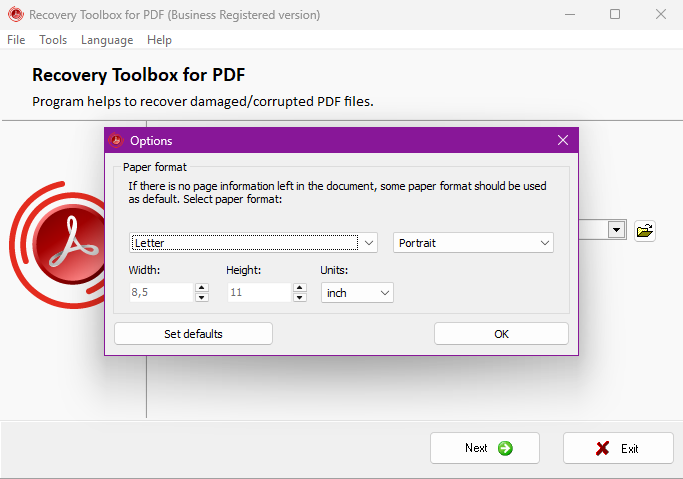This screenshot has height=479, width=683.
Task: Click the Next button with green arrow
Action: pyautogui.click(x=485, y=448)
